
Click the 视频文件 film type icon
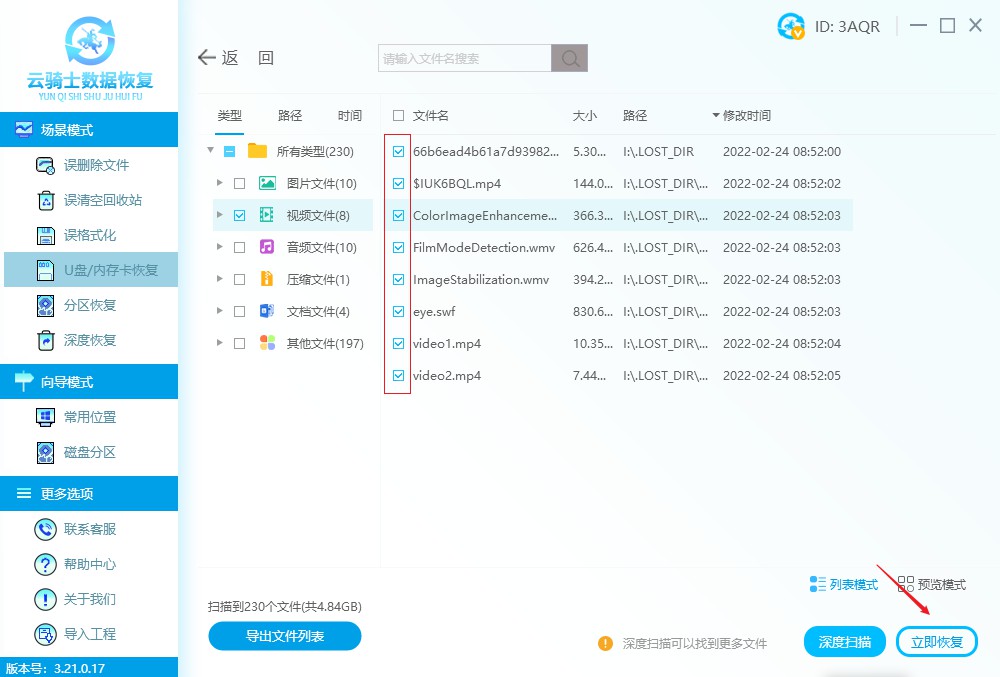(267, 215)
